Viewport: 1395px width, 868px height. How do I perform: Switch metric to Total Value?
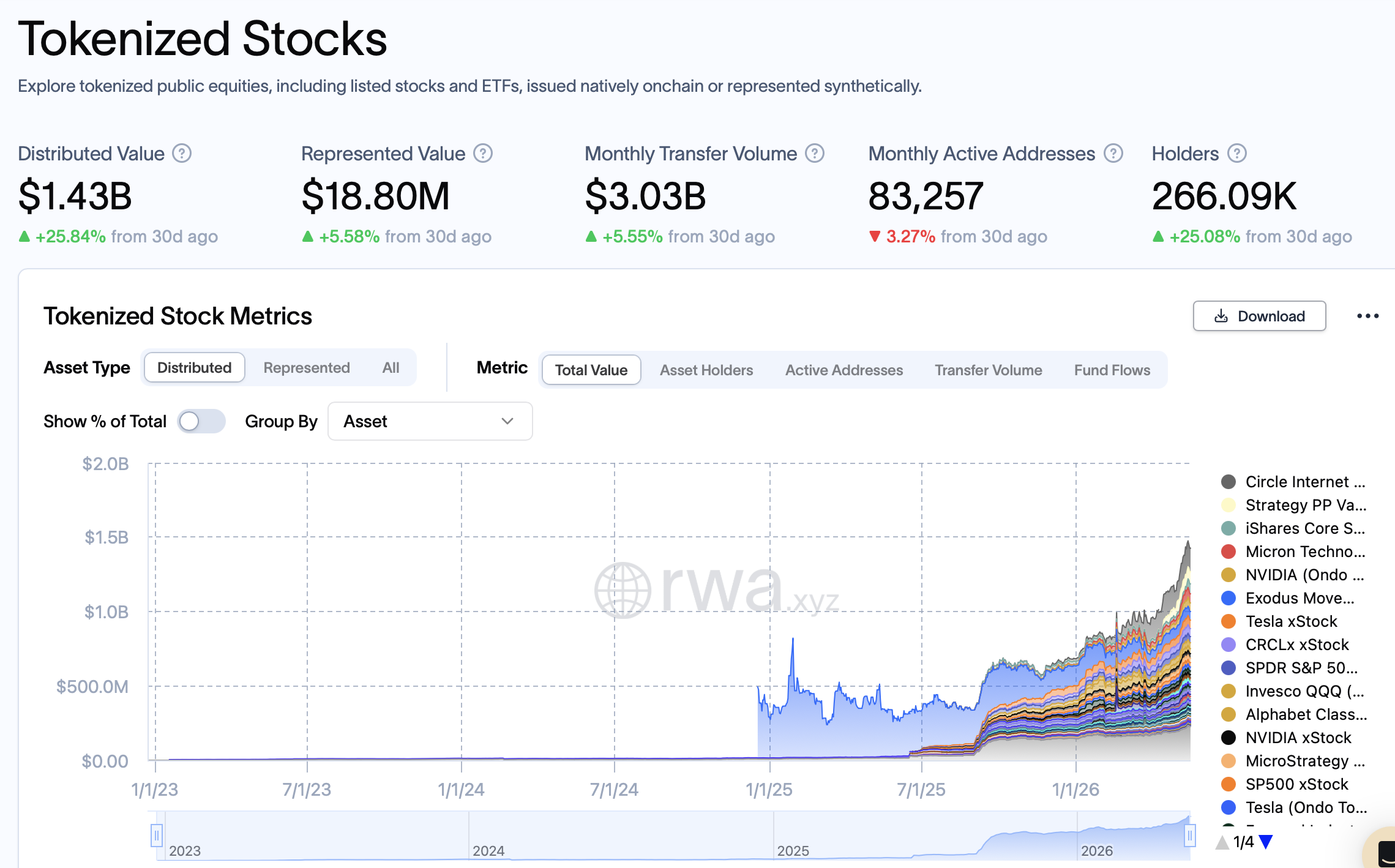coord(591,370)
